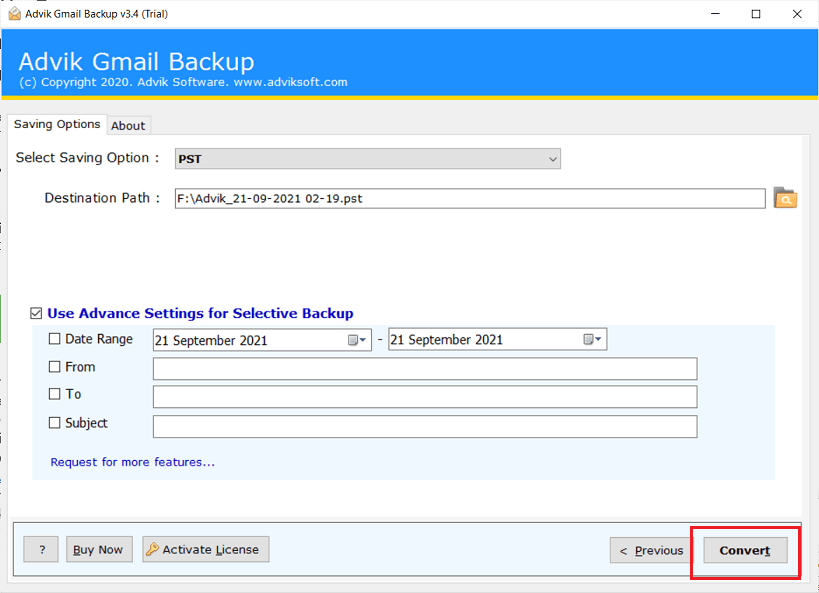This screenshot has height=593, width=819.
Task: Uncheck Use Advance Settings for Selective Backup
Action: pyautogui.click(x=36, y=313)
